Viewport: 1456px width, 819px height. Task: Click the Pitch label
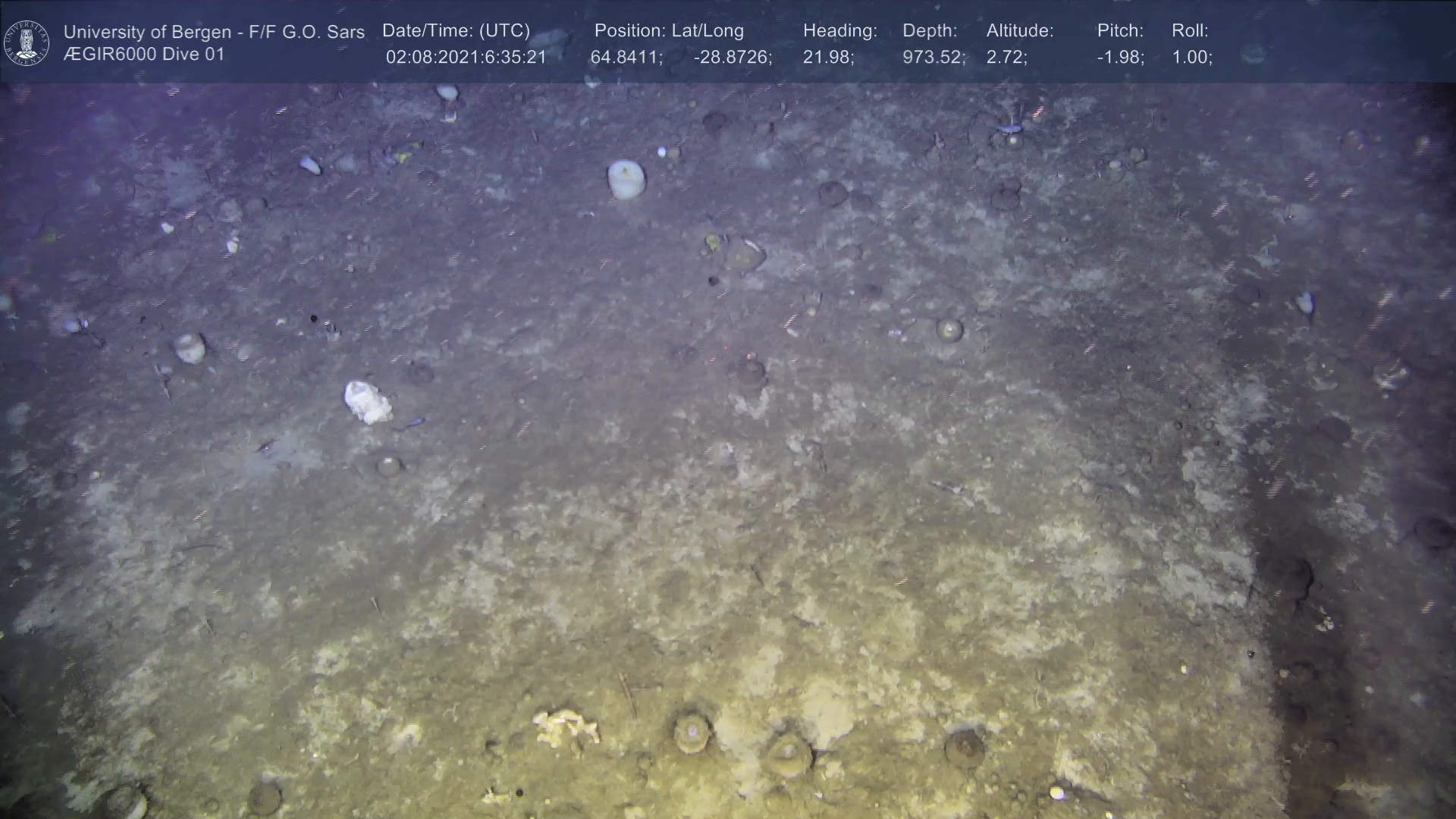1119,31
